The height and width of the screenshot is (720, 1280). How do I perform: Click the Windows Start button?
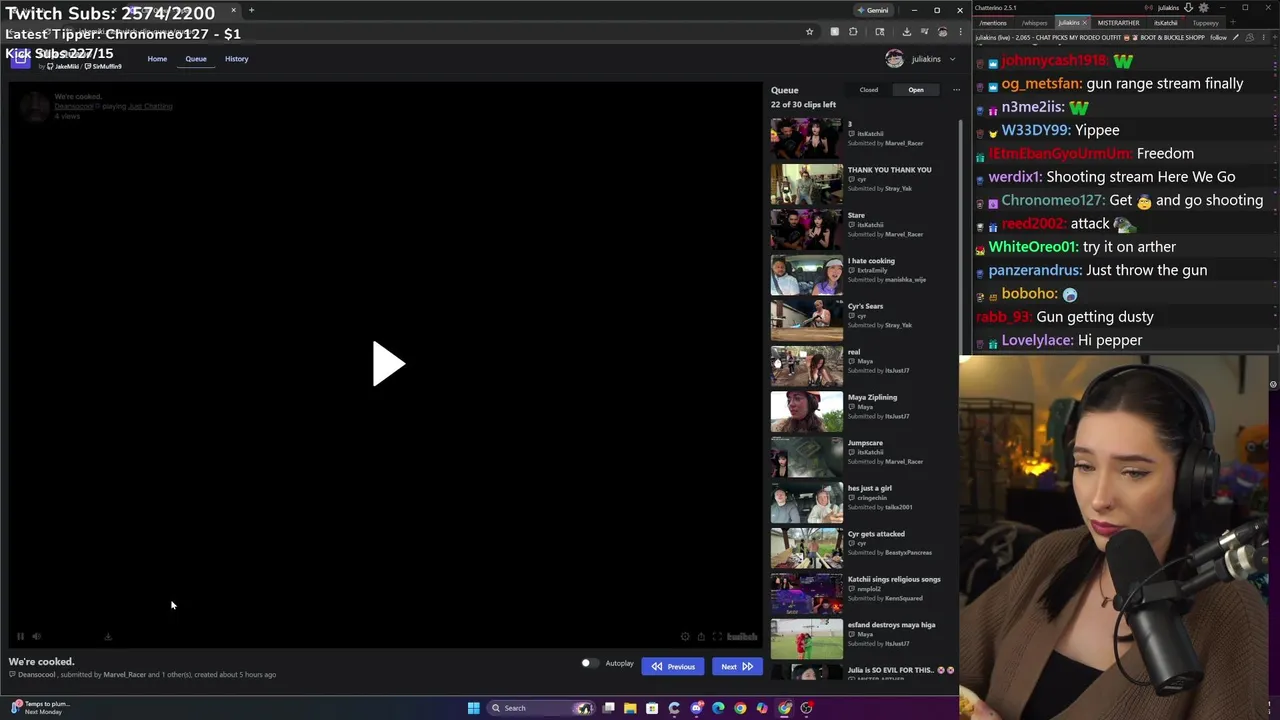pyautogui.click(x=473, y=708)
